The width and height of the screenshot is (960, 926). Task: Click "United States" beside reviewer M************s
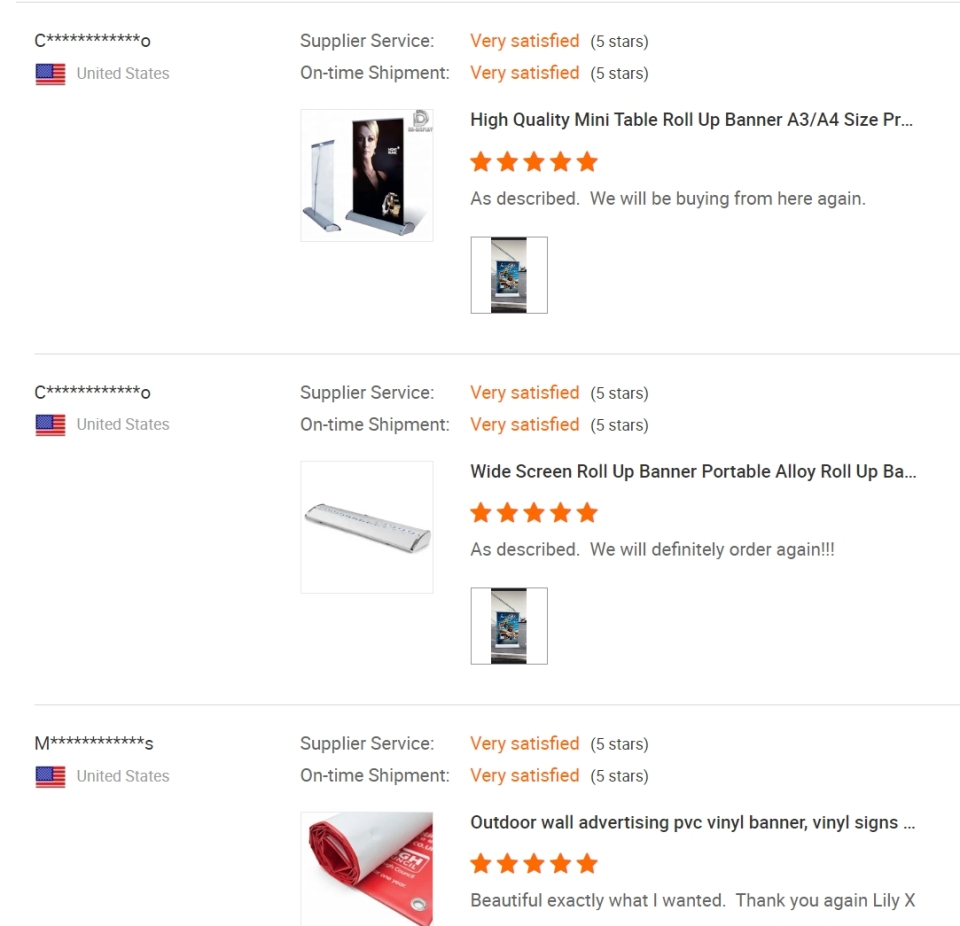123,776
